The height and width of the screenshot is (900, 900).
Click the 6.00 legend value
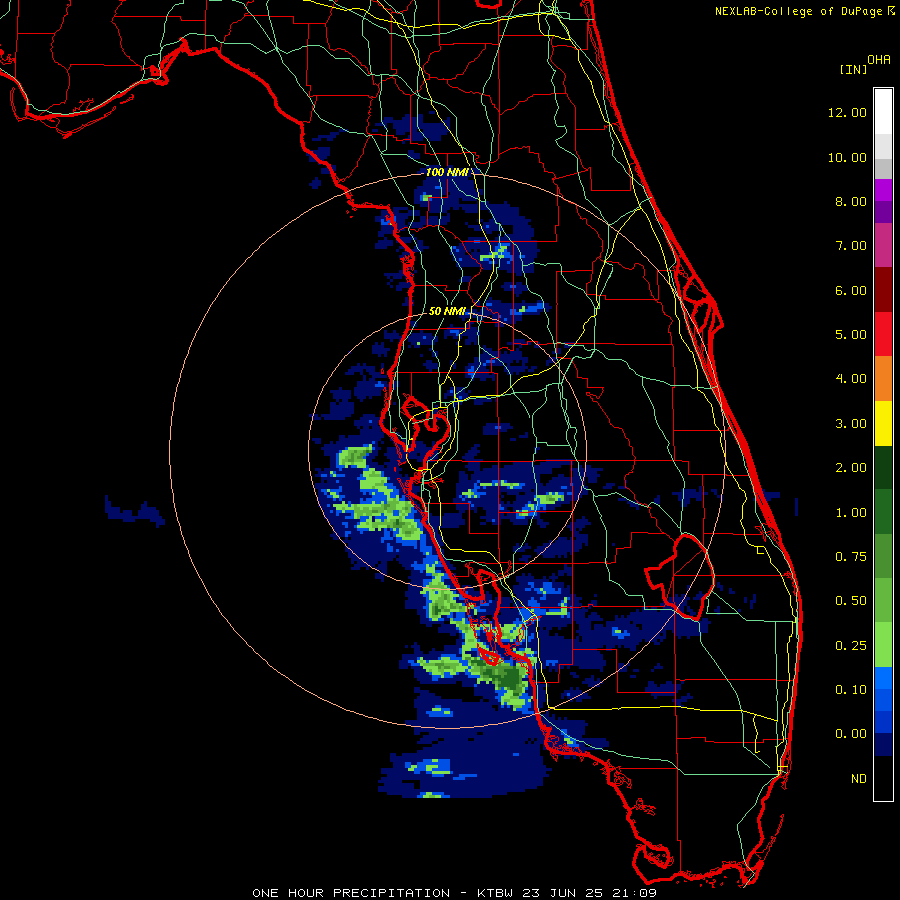click(851, 290)
